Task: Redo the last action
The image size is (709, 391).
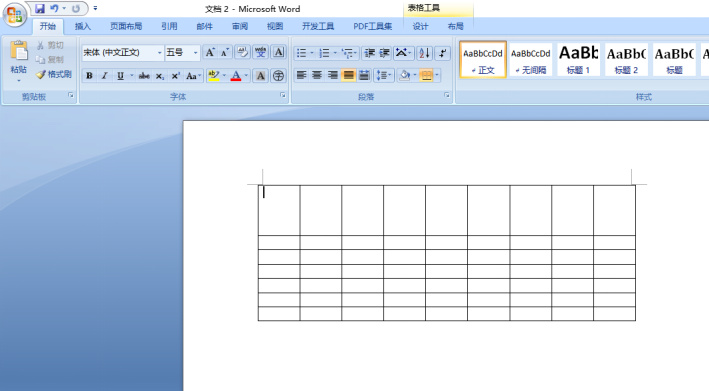Action: click(x=76, y=8)
